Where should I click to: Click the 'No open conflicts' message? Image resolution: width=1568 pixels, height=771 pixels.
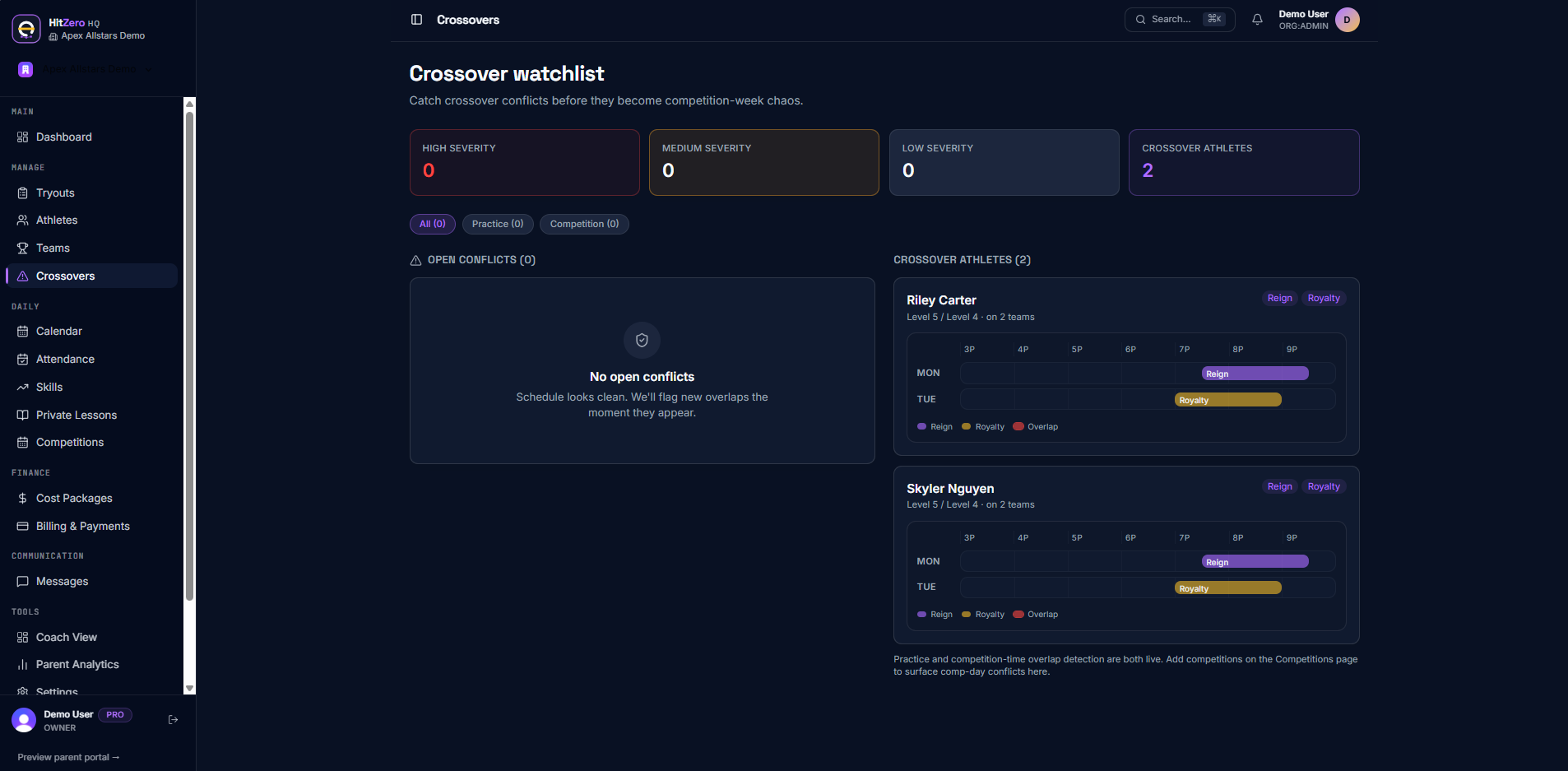point(642,377)
